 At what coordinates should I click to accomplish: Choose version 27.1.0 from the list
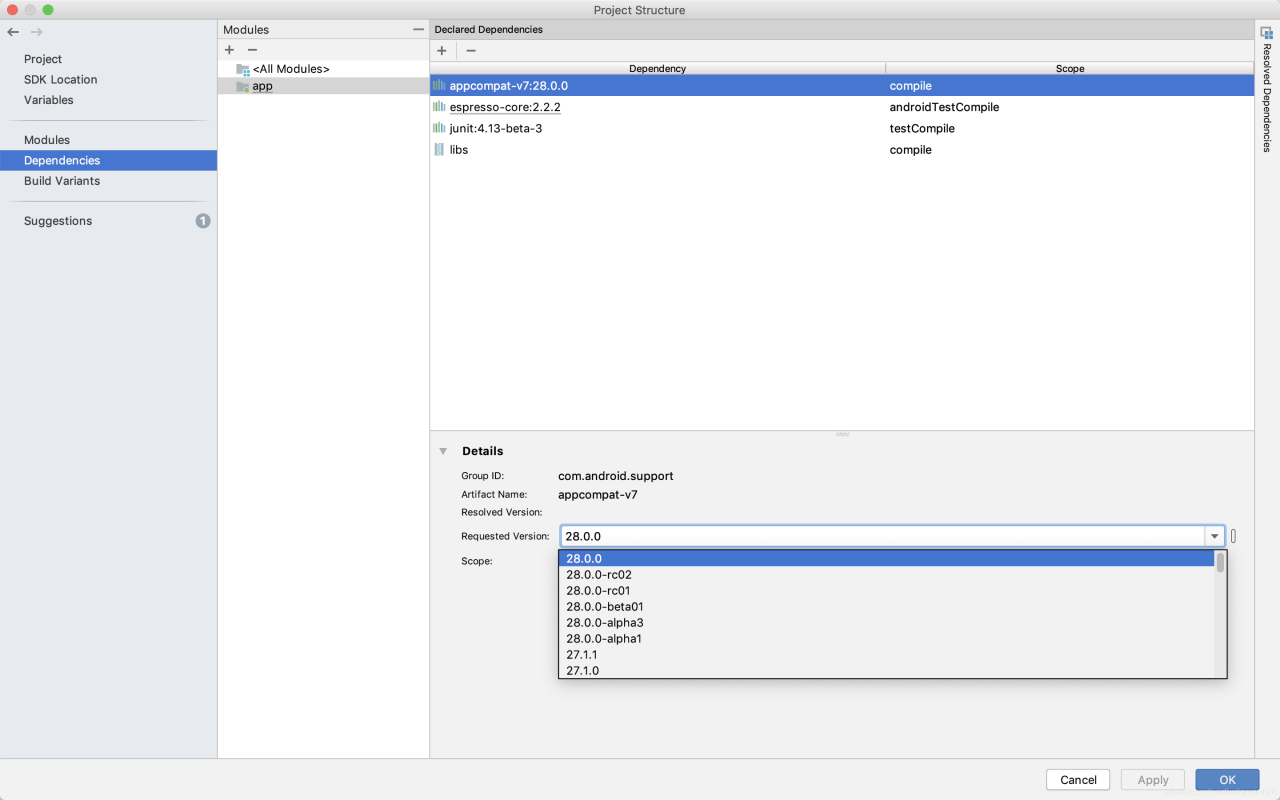pyautogui.click(x=886, y=670)
